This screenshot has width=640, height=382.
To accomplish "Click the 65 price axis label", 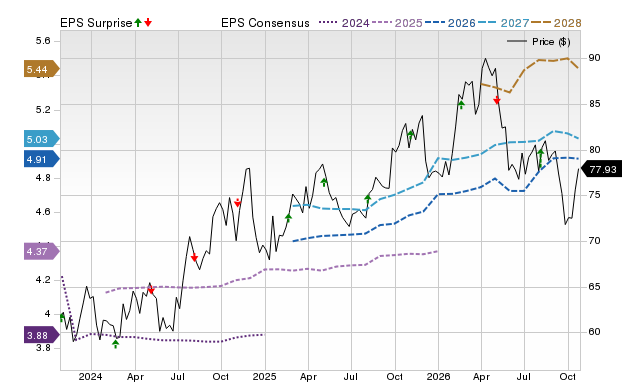I will [594, 287].
